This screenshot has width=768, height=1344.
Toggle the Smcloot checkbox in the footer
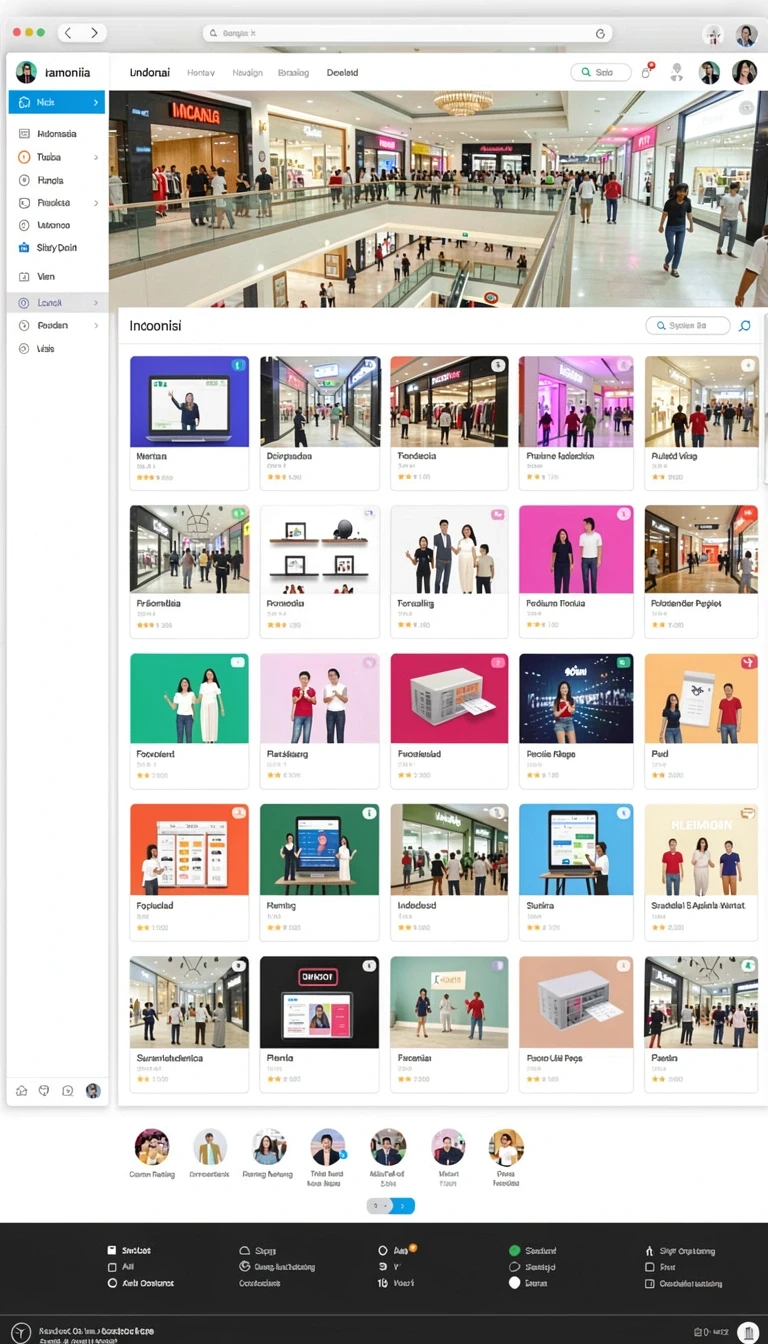pyautogui.click(x=112, y=1250)
